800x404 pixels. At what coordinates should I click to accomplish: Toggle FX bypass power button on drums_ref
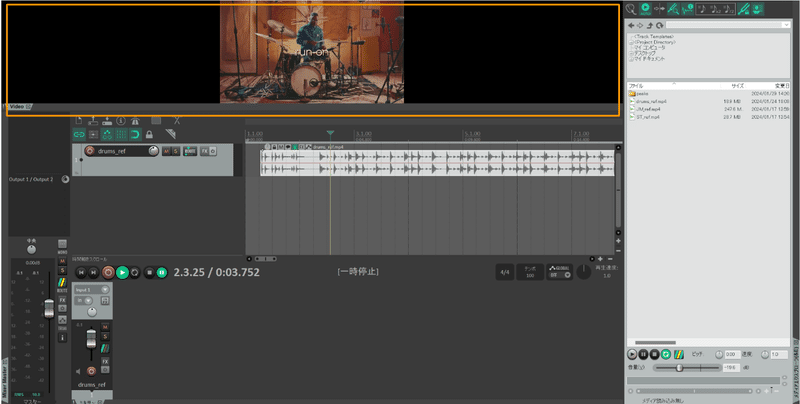pos(213,151)
